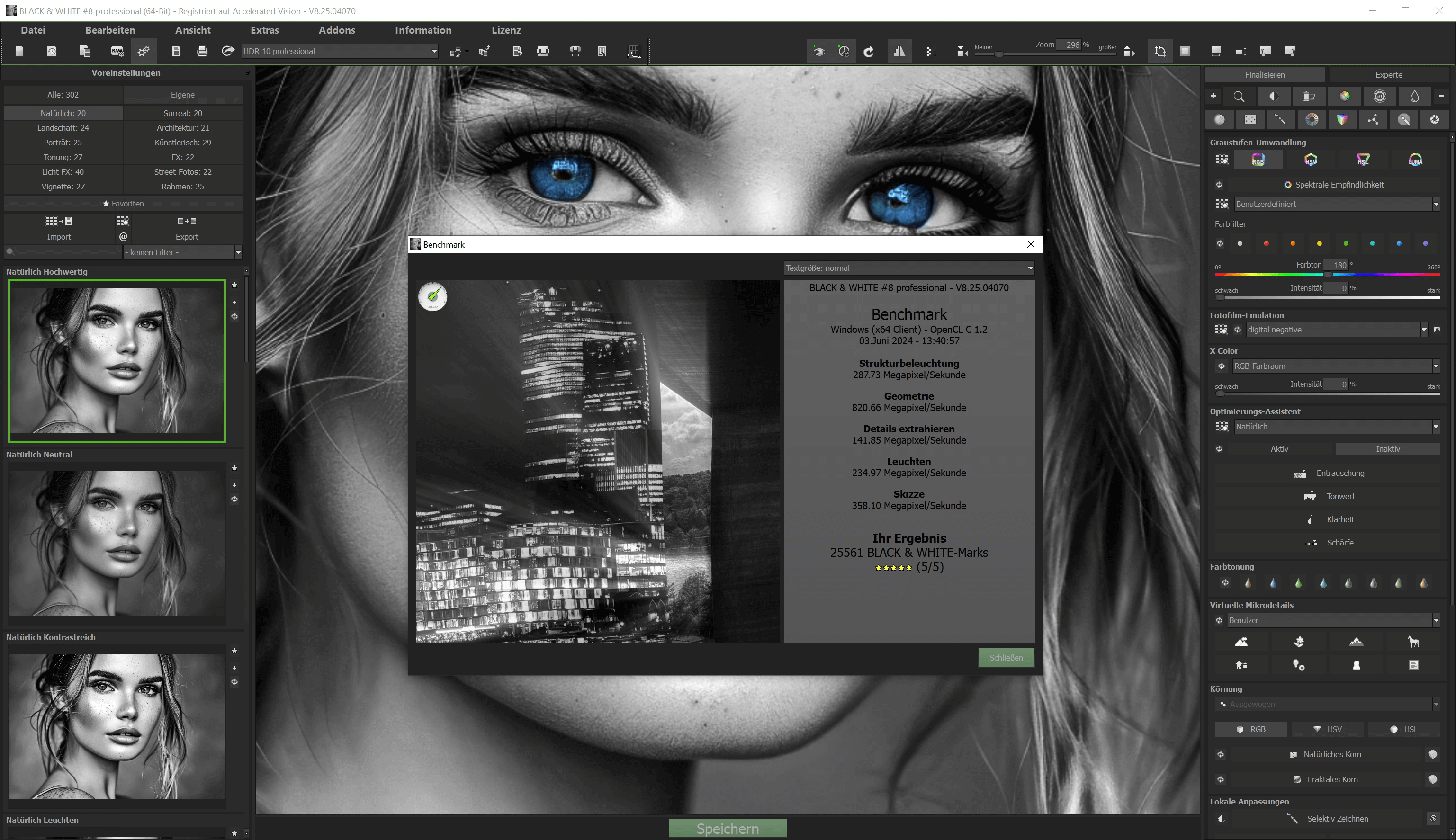Open the histogram tool on the toolbar
Viewport: 1456px width, 840px height.
(x=633, y=51)
